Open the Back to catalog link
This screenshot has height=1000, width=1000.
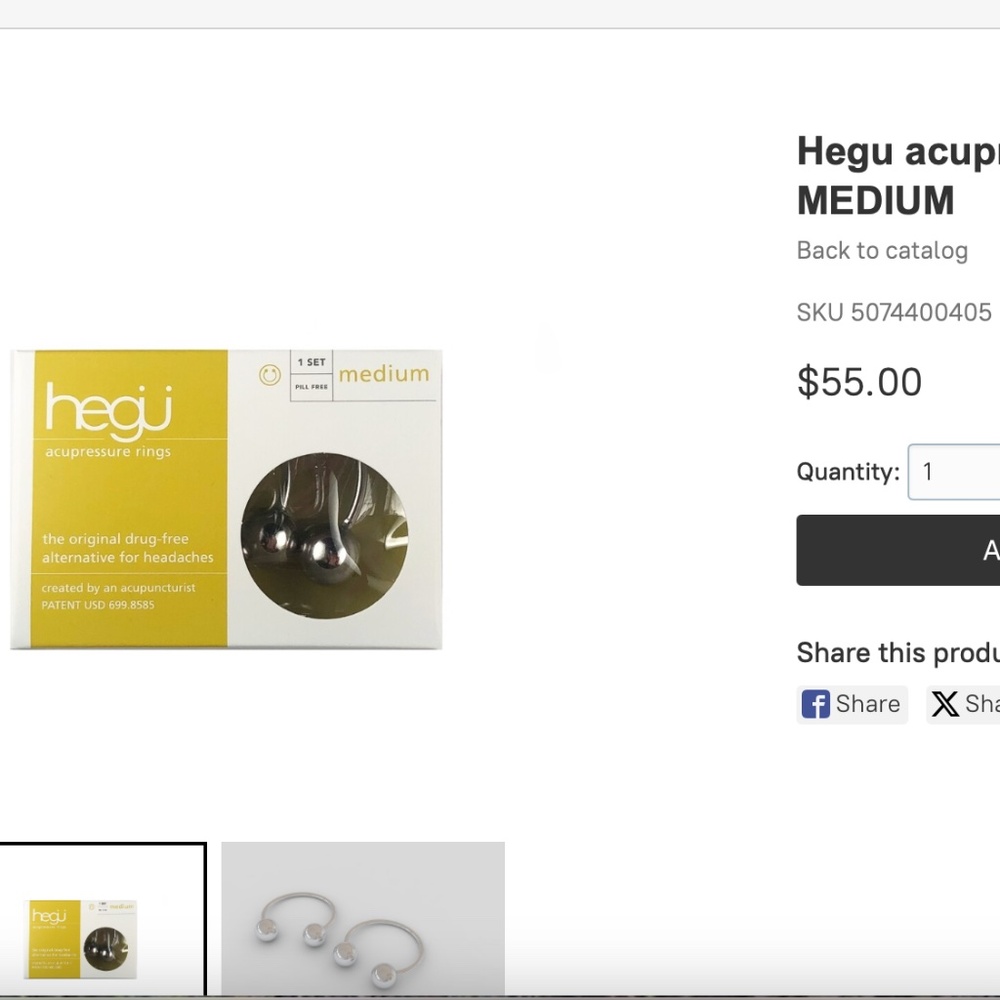pos(882,251)
